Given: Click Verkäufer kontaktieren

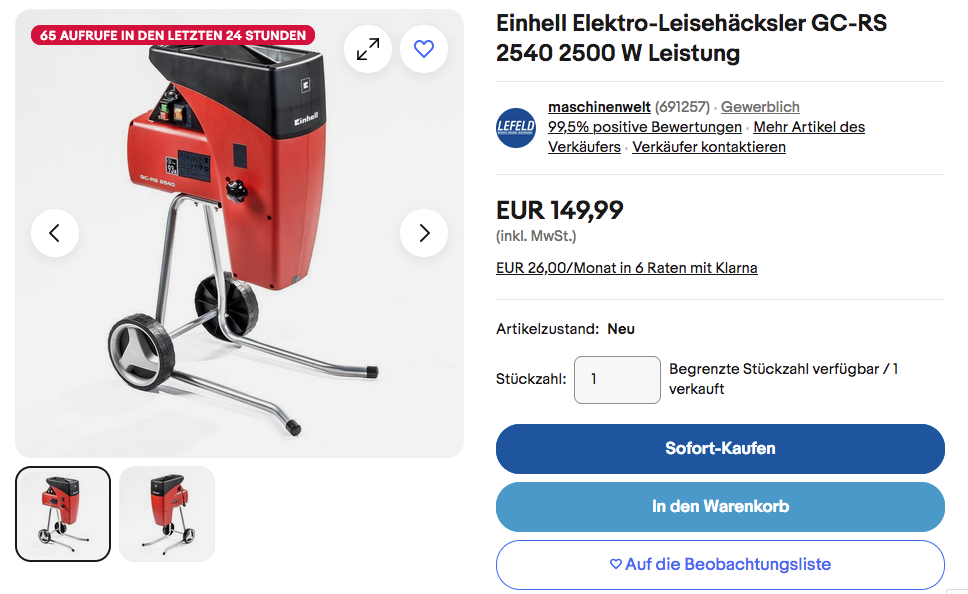Looking at the screenshot, I should click(709, 147).
